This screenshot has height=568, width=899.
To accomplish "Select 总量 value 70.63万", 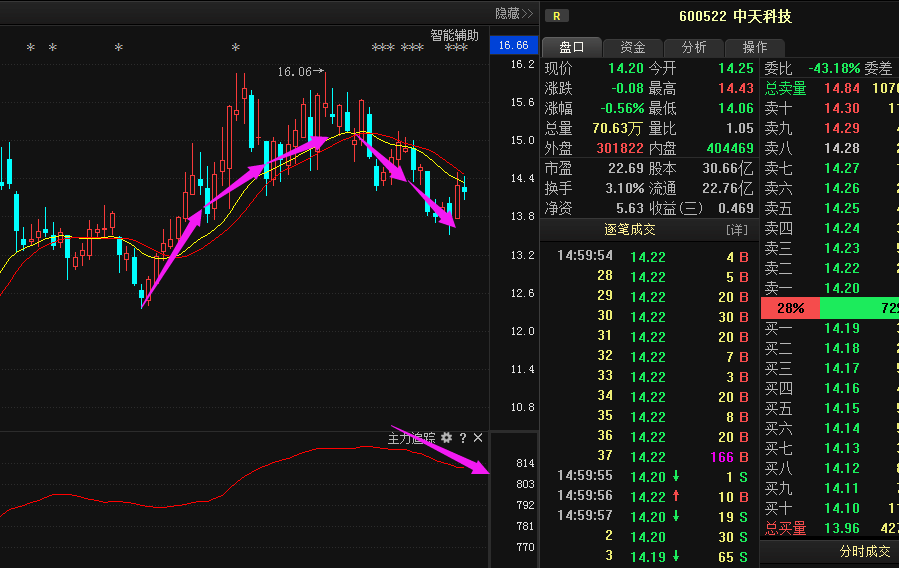I will click(618, 128).
